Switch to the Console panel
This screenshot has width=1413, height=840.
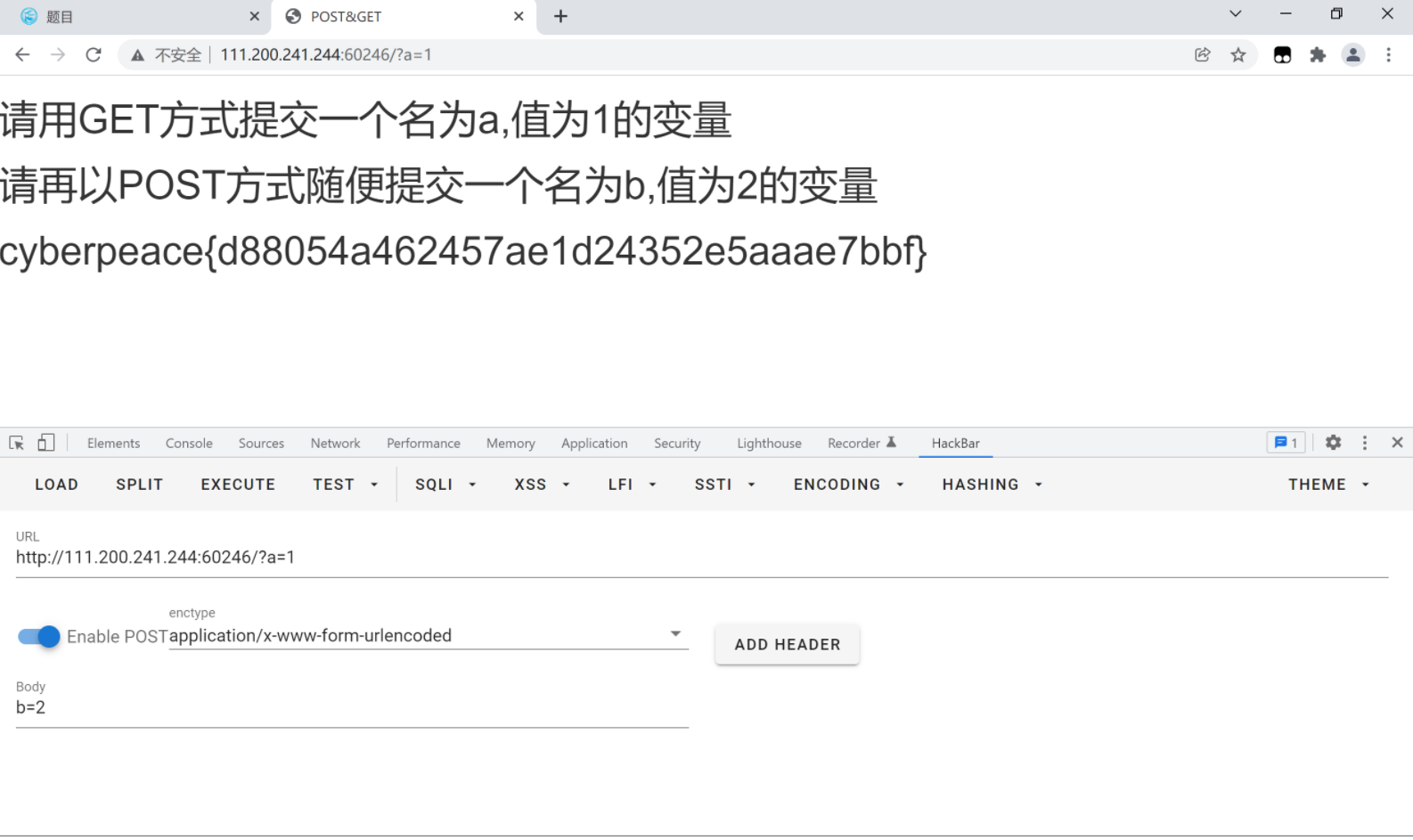[x=189, y=444]
